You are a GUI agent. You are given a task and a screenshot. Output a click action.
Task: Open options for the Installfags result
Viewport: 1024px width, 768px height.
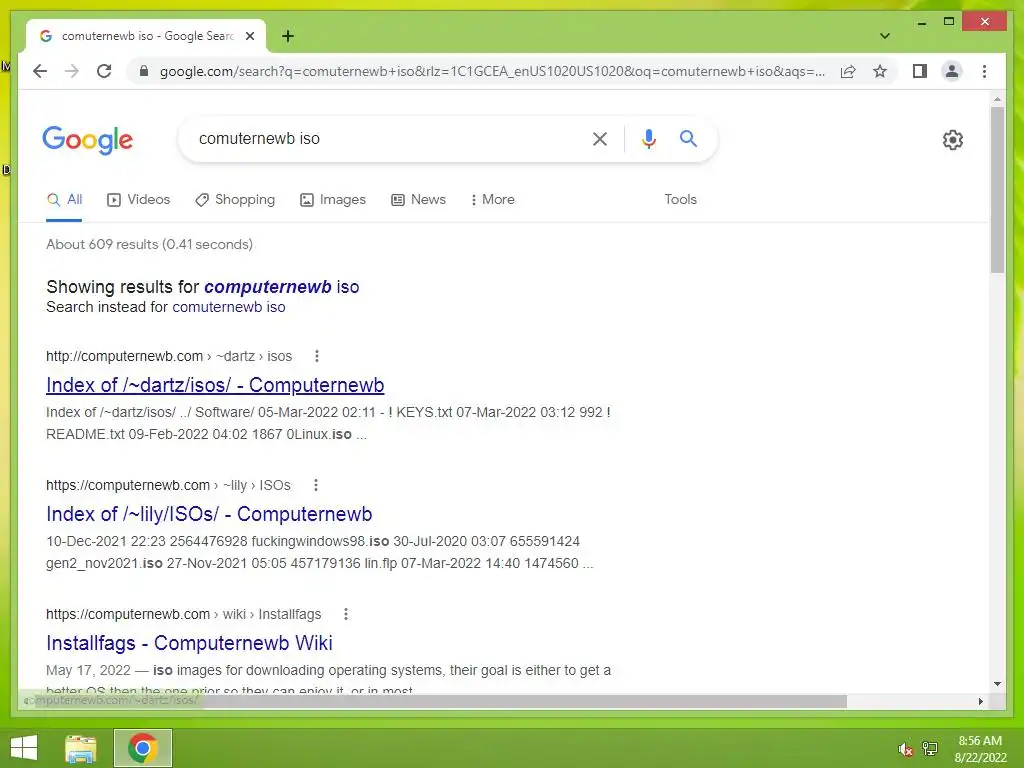(x=346, y=614)
